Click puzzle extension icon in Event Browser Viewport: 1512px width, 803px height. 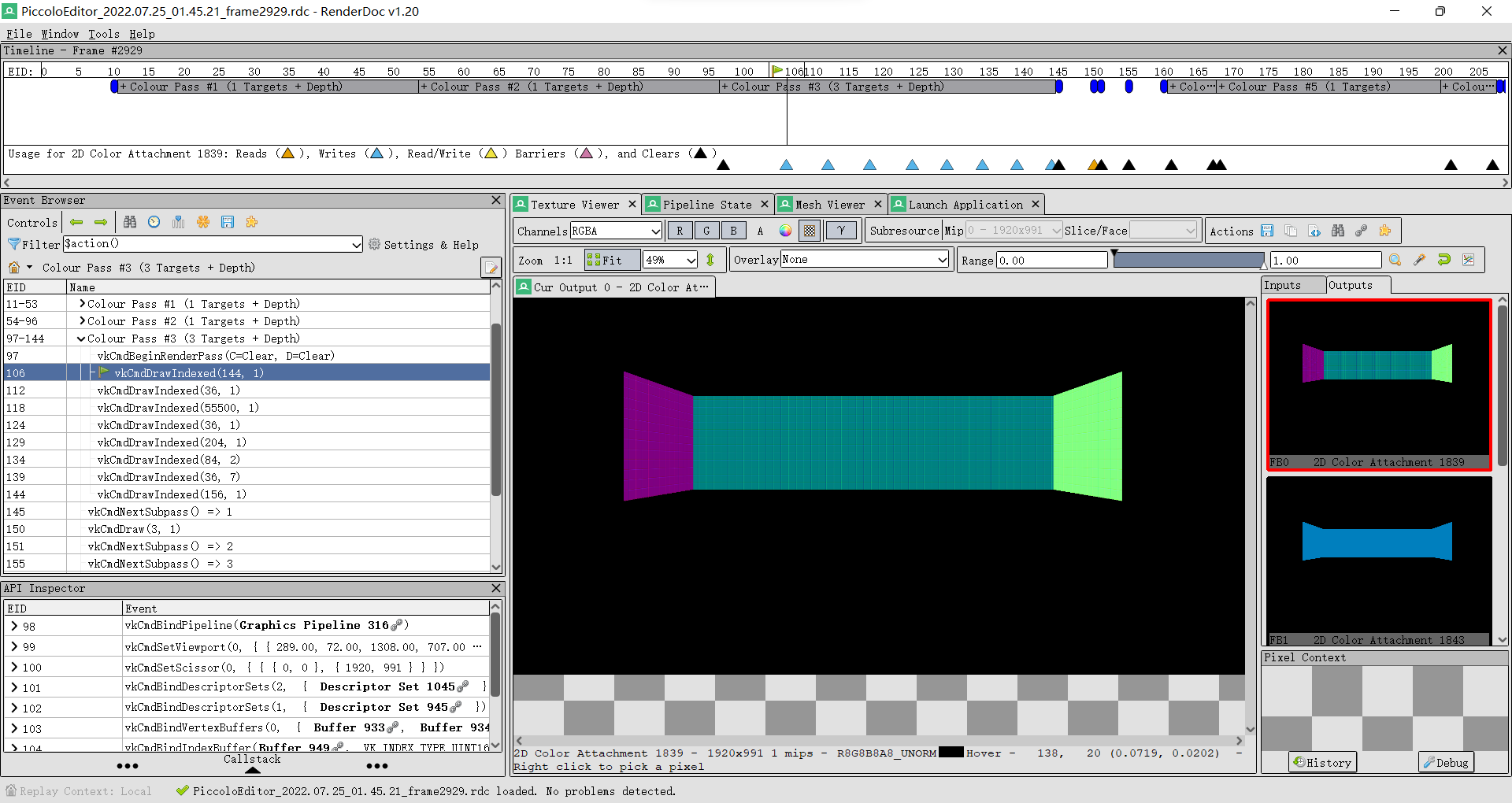coord(252,222)
